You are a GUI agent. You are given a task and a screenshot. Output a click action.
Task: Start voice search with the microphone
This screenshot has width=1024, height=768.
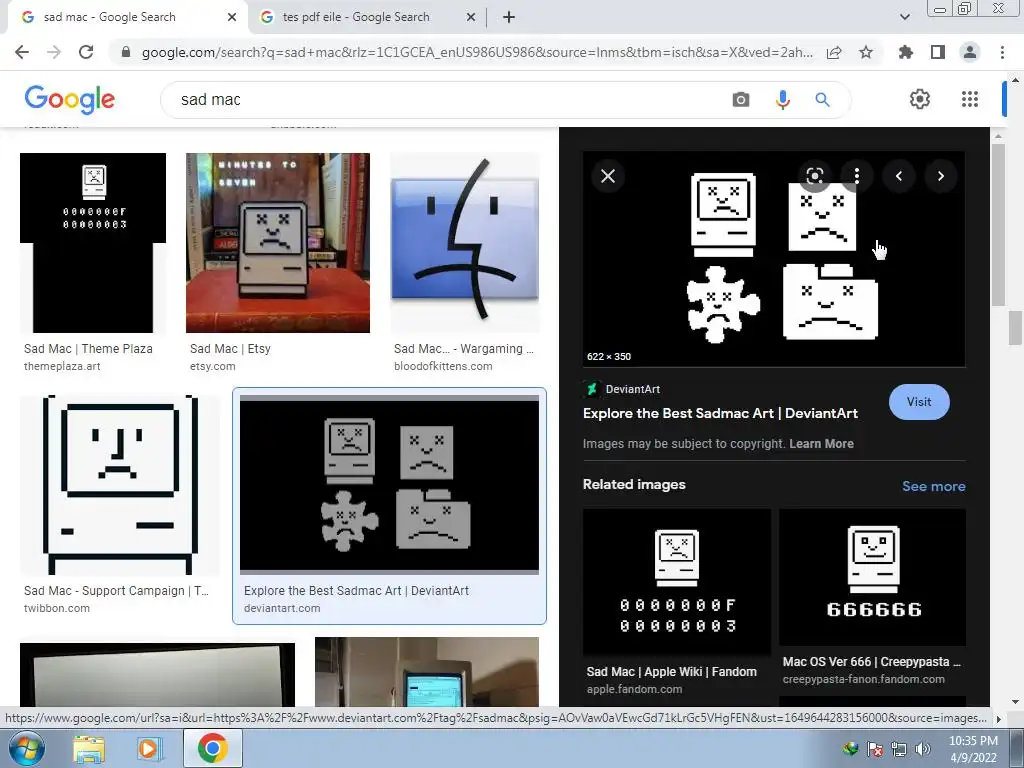click(x=782, y=100)
